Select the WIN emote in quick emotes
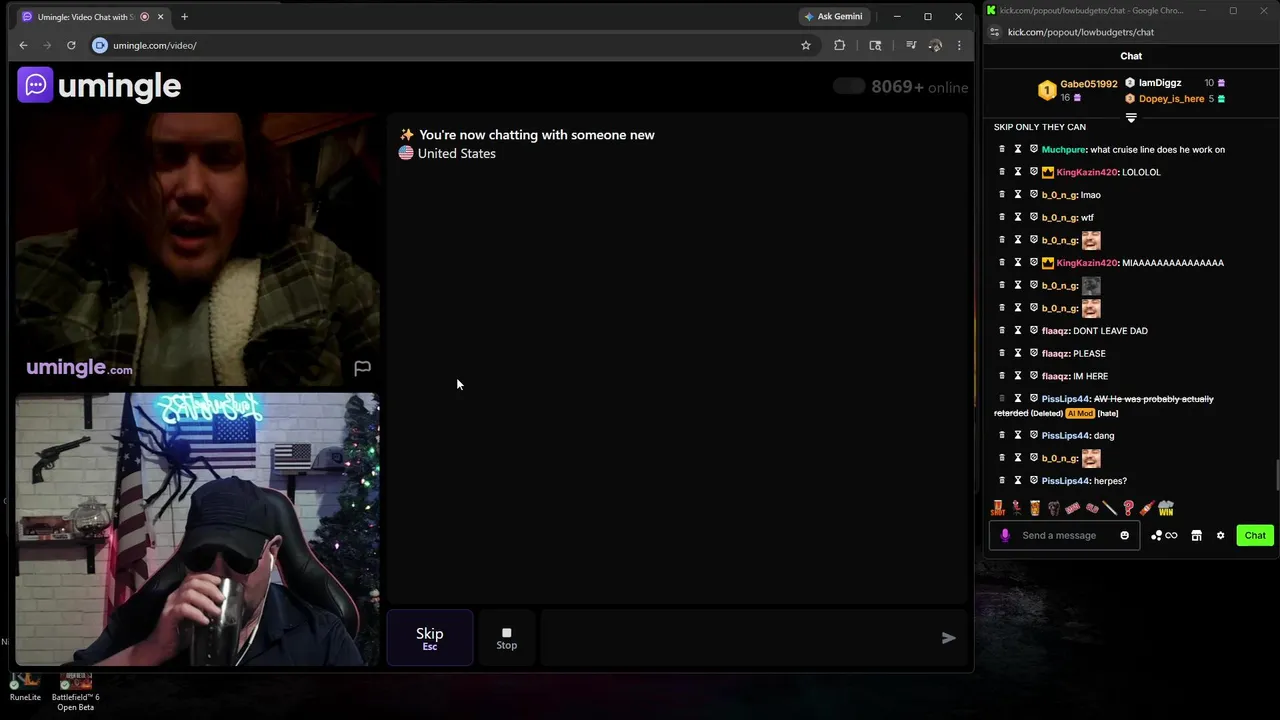 pos(1166,508)
